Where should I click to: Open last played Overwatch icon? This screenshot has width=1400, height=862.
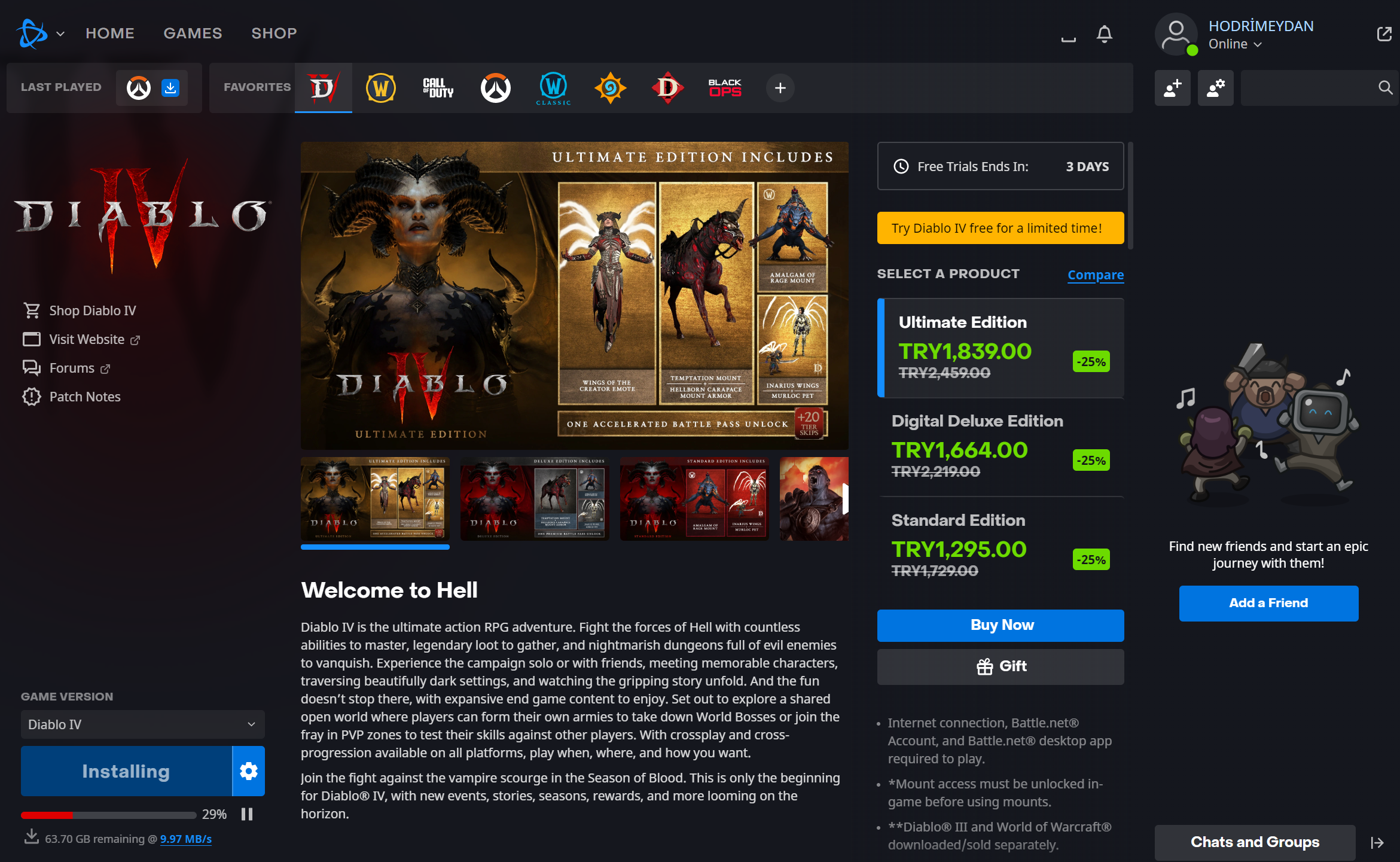point(139,88)
